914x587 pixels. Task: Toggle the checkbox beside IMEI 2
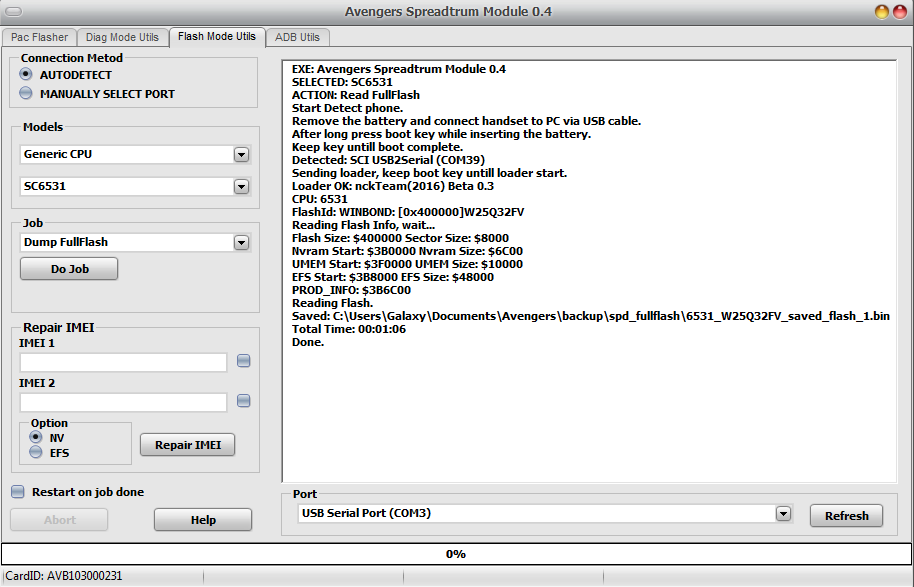(x=244, y=401)
